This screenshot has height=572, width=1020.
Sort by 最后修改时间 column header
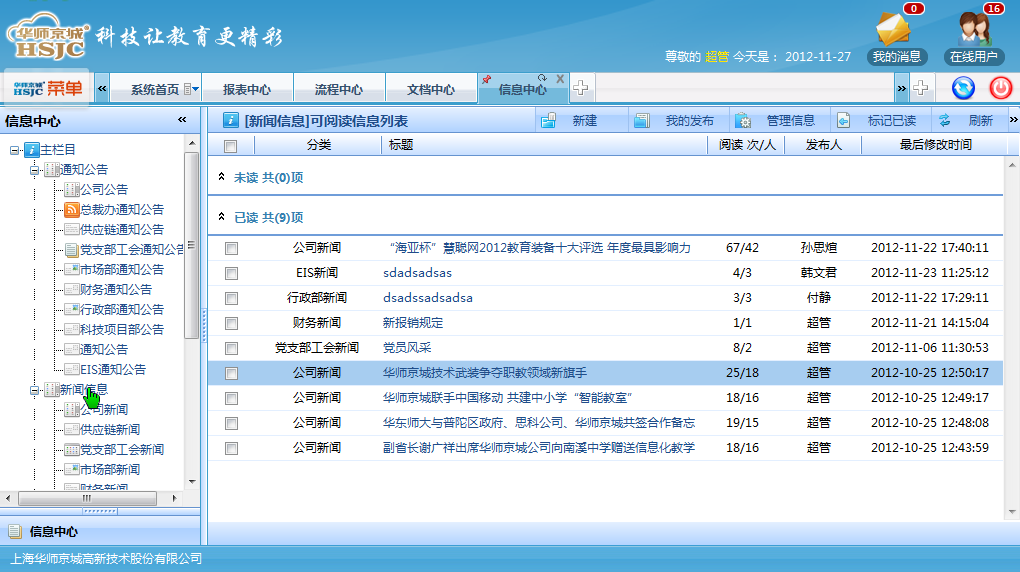[935, 144]
